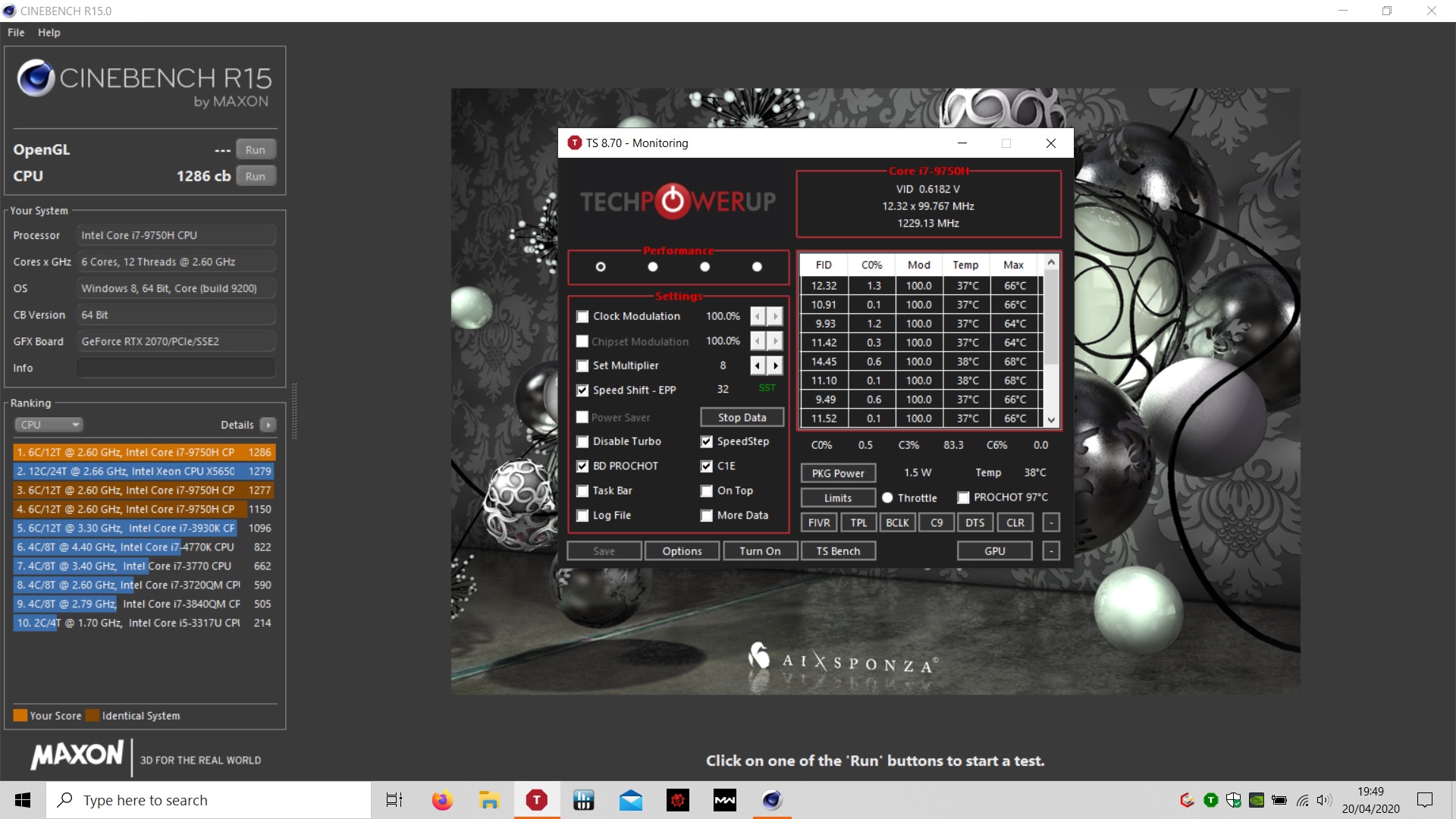Viewport: 1456px width, 819px height.
Task: Click the volume tray icon
Action: 1324,800
